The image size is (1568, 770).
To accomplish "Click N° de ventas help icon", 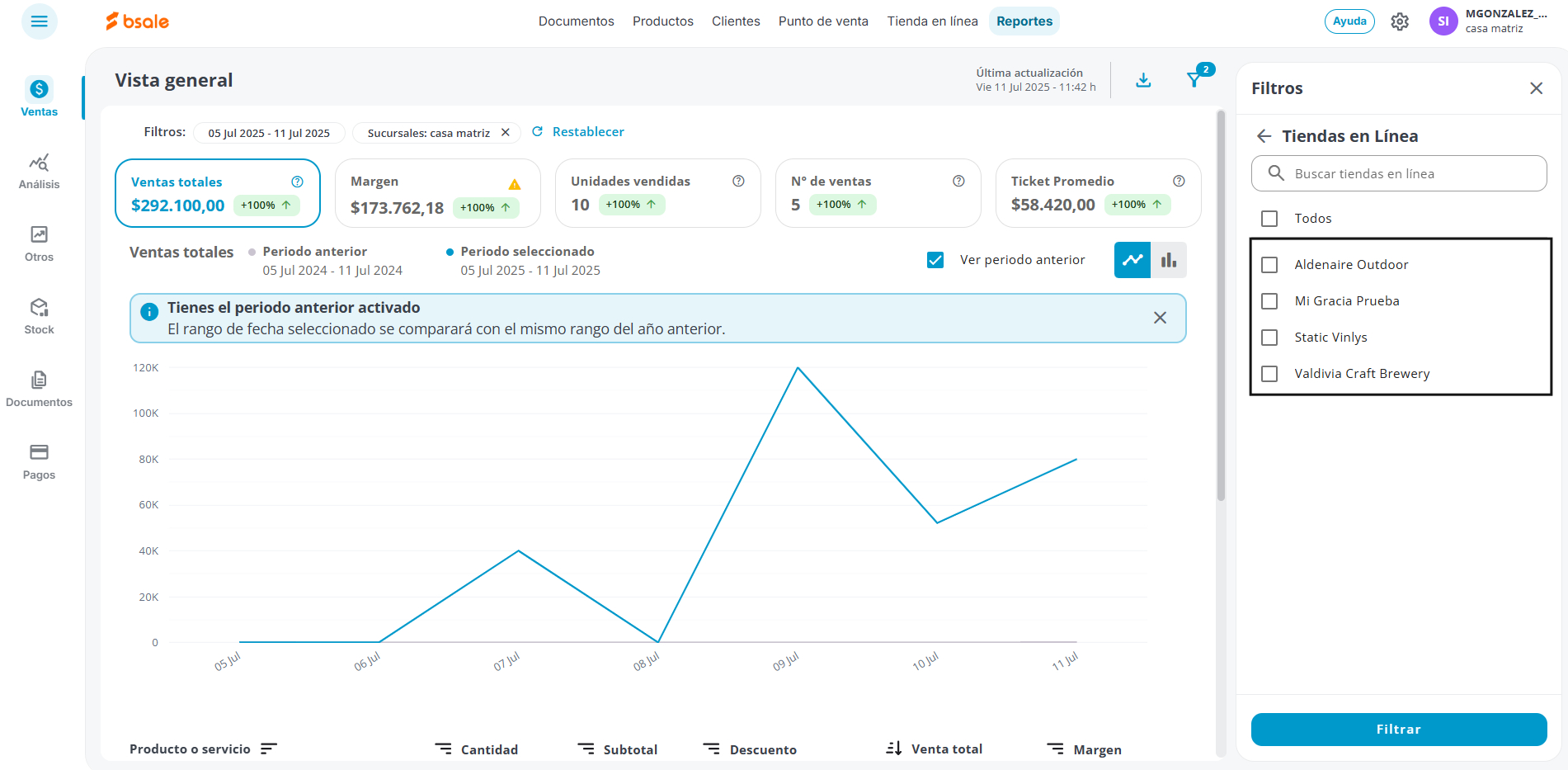I will click(x=958, y=181).
